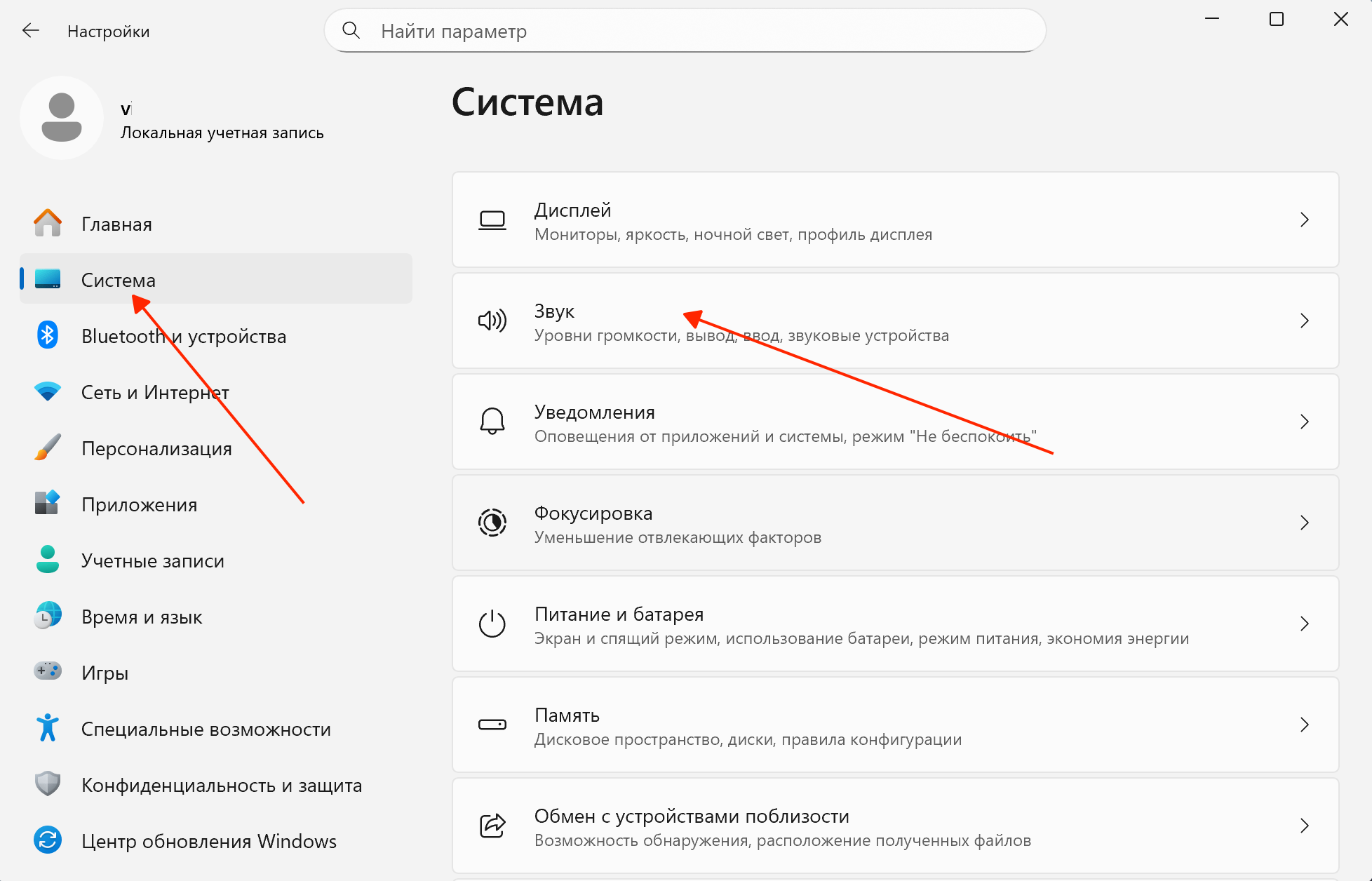Image resolution: width=1372 pixels, height=881 pixels.
Task: Click the paintbrush Персонализация icon
Action: coord(48,448)
